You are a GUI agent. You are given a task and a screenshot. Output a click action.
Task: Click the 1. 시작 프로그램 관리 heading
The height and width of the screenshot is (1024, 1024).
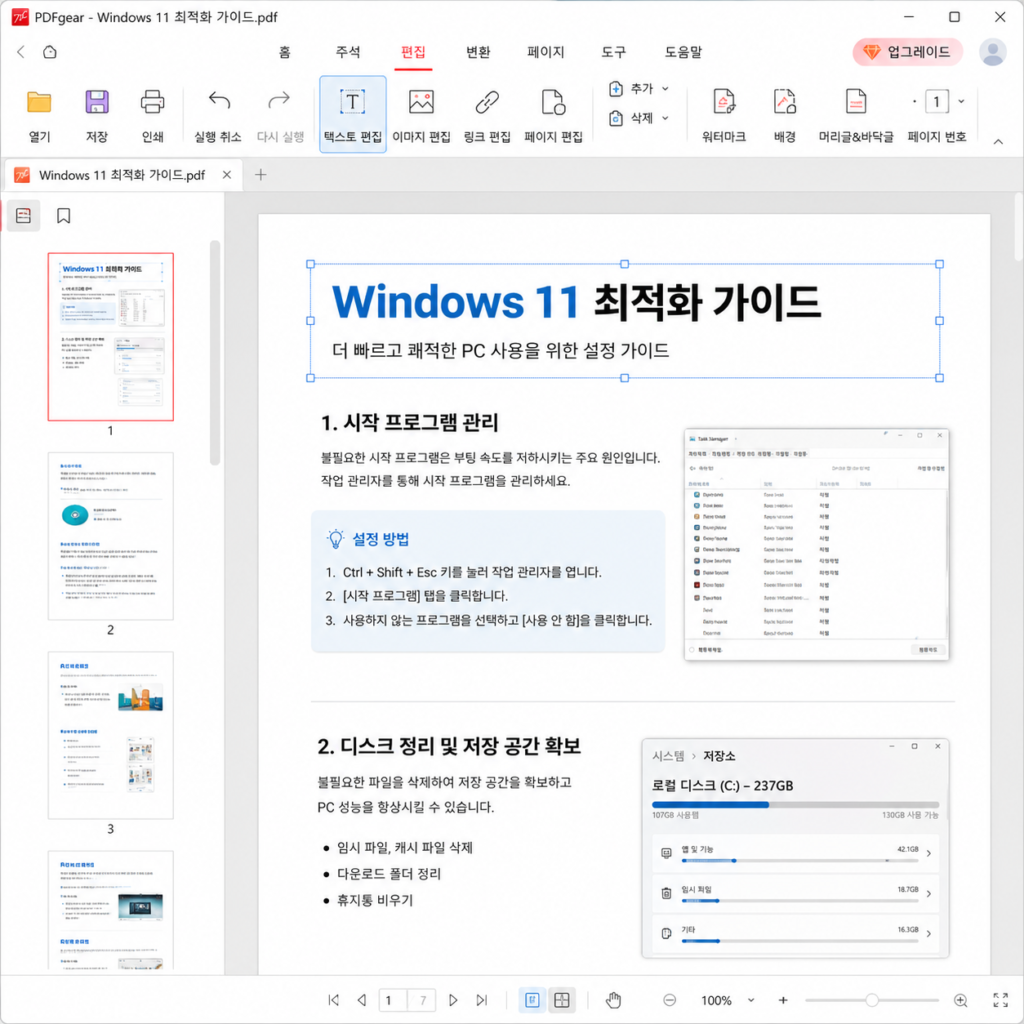click(x=409, y=423)
